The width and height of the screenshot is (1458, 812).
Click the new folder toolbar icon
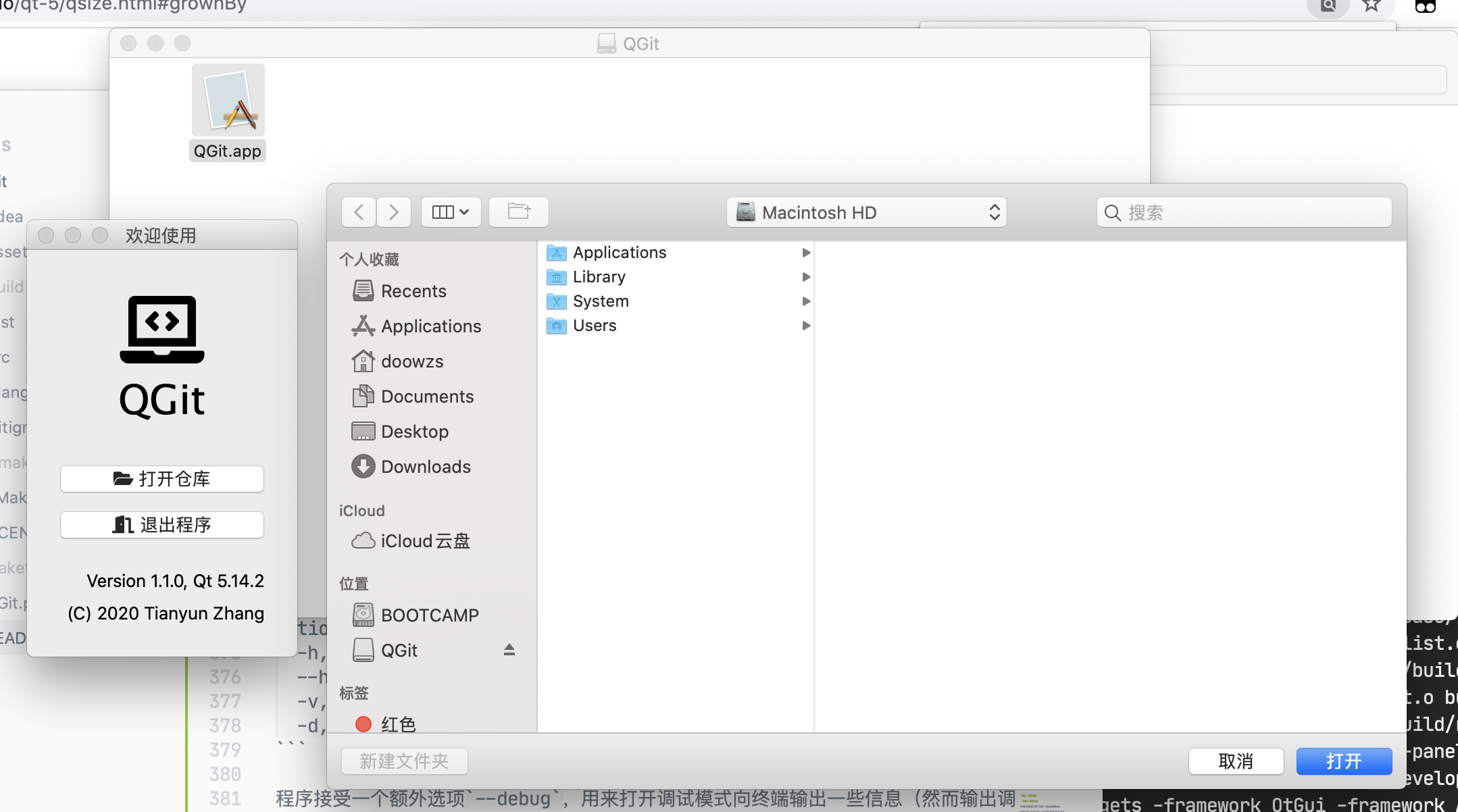(x=518, y=212)
